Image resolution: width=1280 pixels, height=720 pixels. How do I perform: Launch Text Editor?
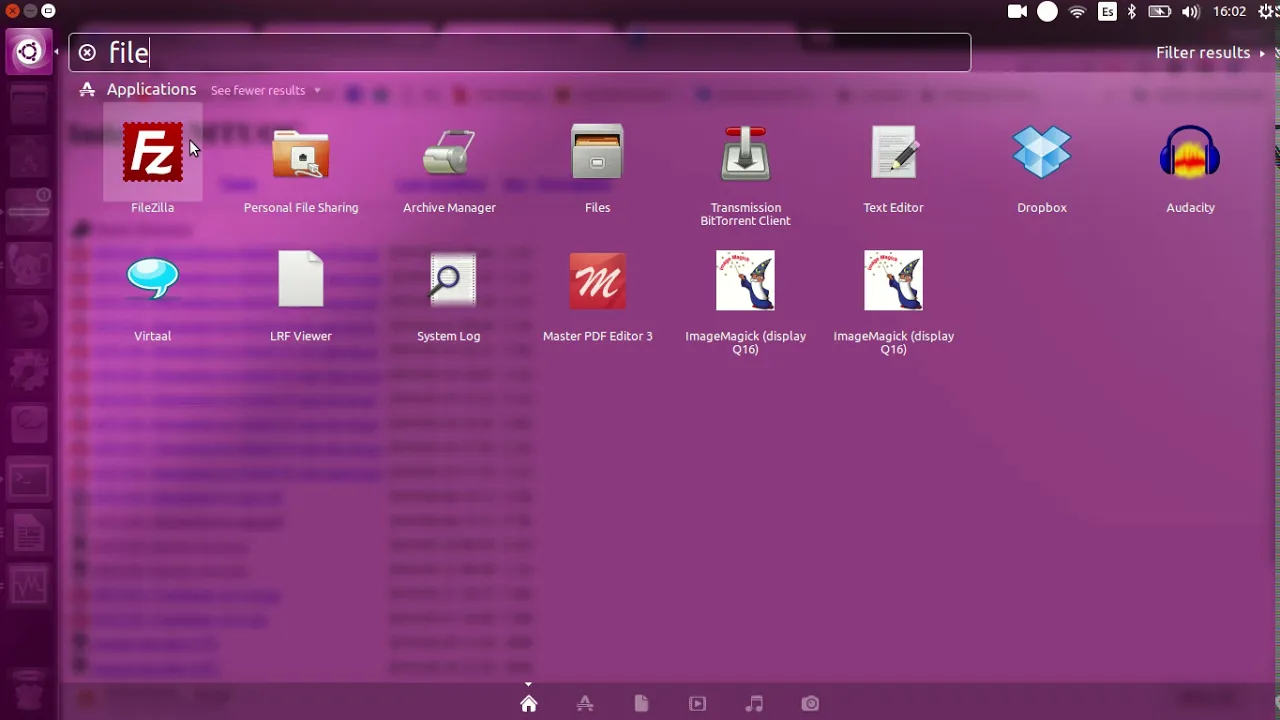click(893, 153)
